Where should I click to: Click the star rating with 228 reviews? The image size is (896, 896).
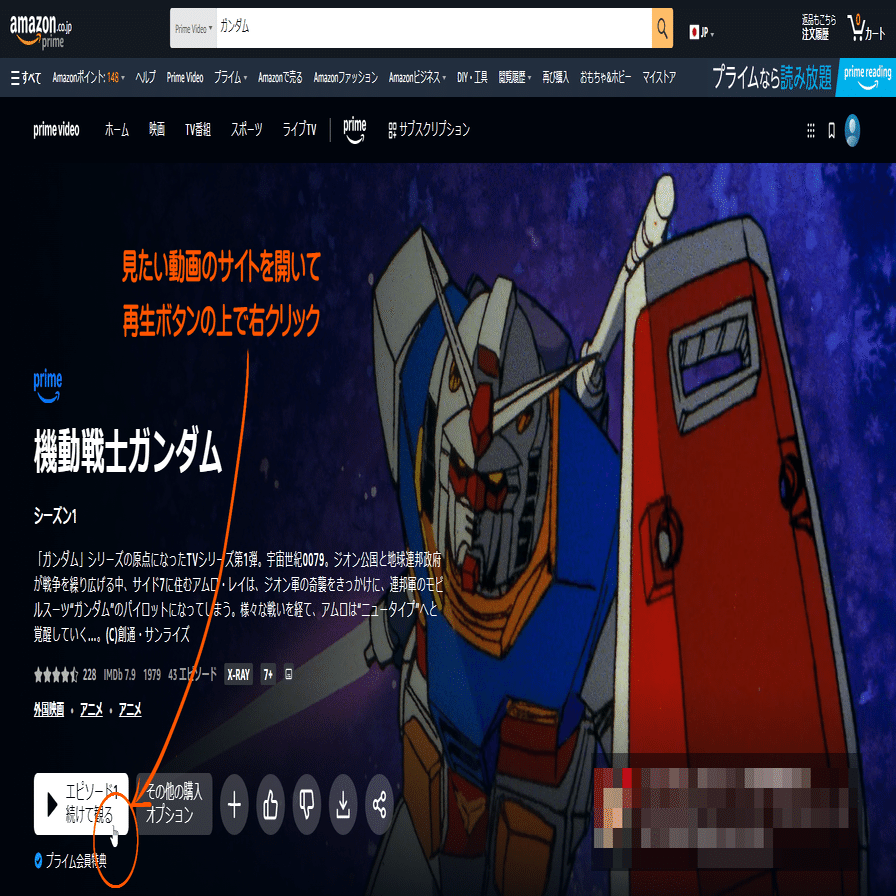pos(65,675)
